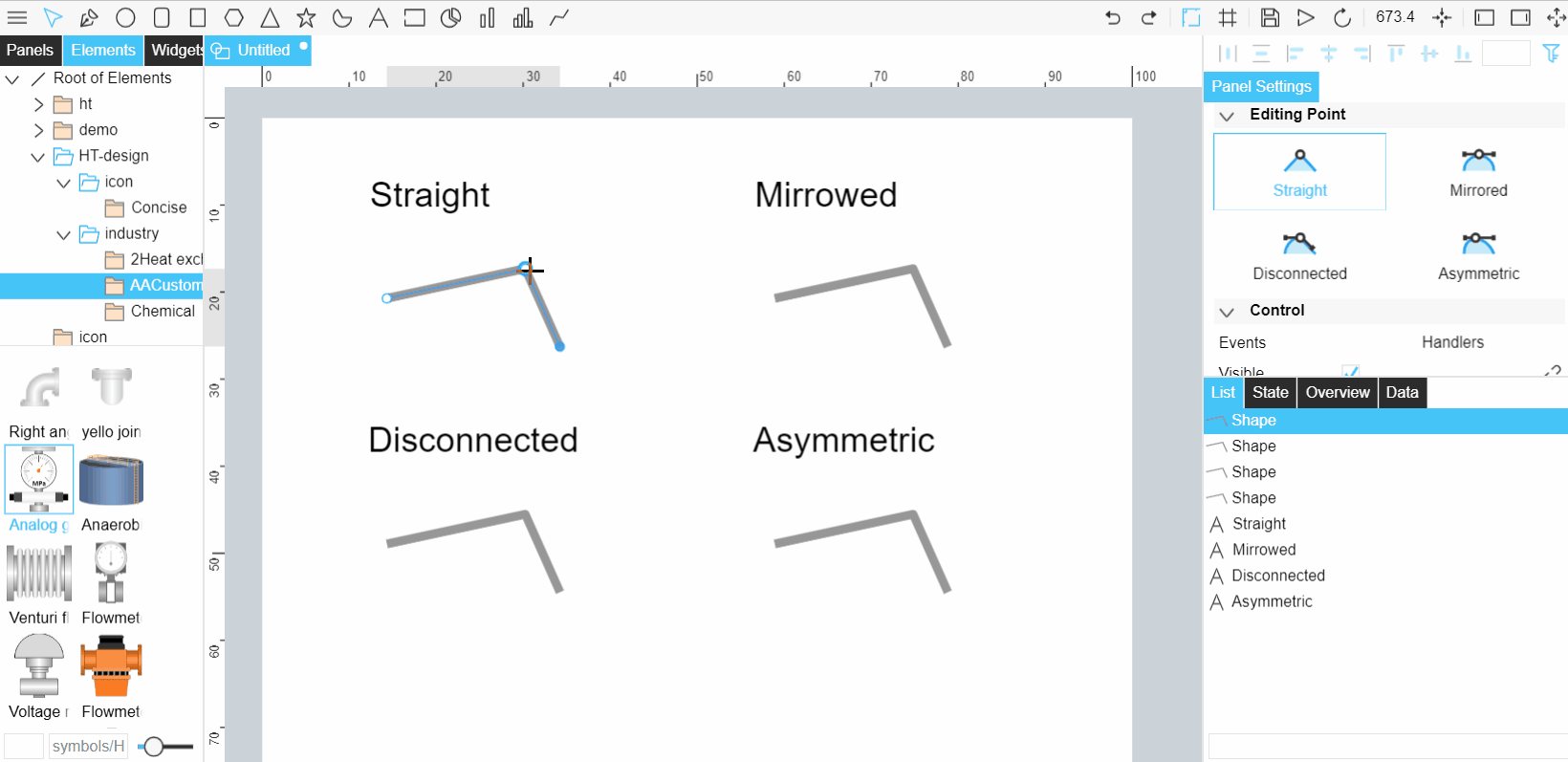Viewport: 1568px width, 762px height.
Task: Toggle the selection bounds icon
Action: [x=1191, y=17]
